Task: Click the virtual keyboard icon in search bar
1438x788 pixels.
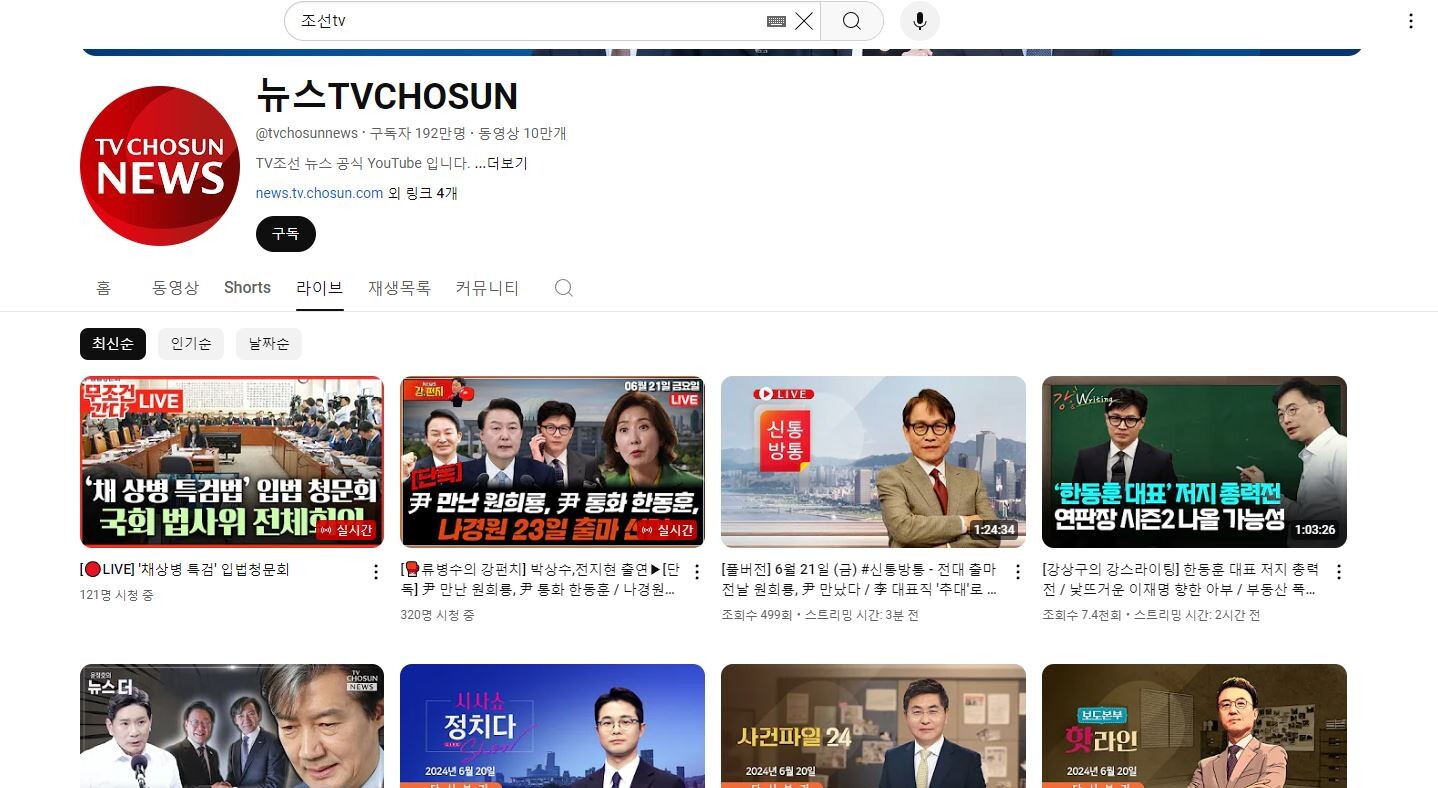Action: tap(776, 21)
